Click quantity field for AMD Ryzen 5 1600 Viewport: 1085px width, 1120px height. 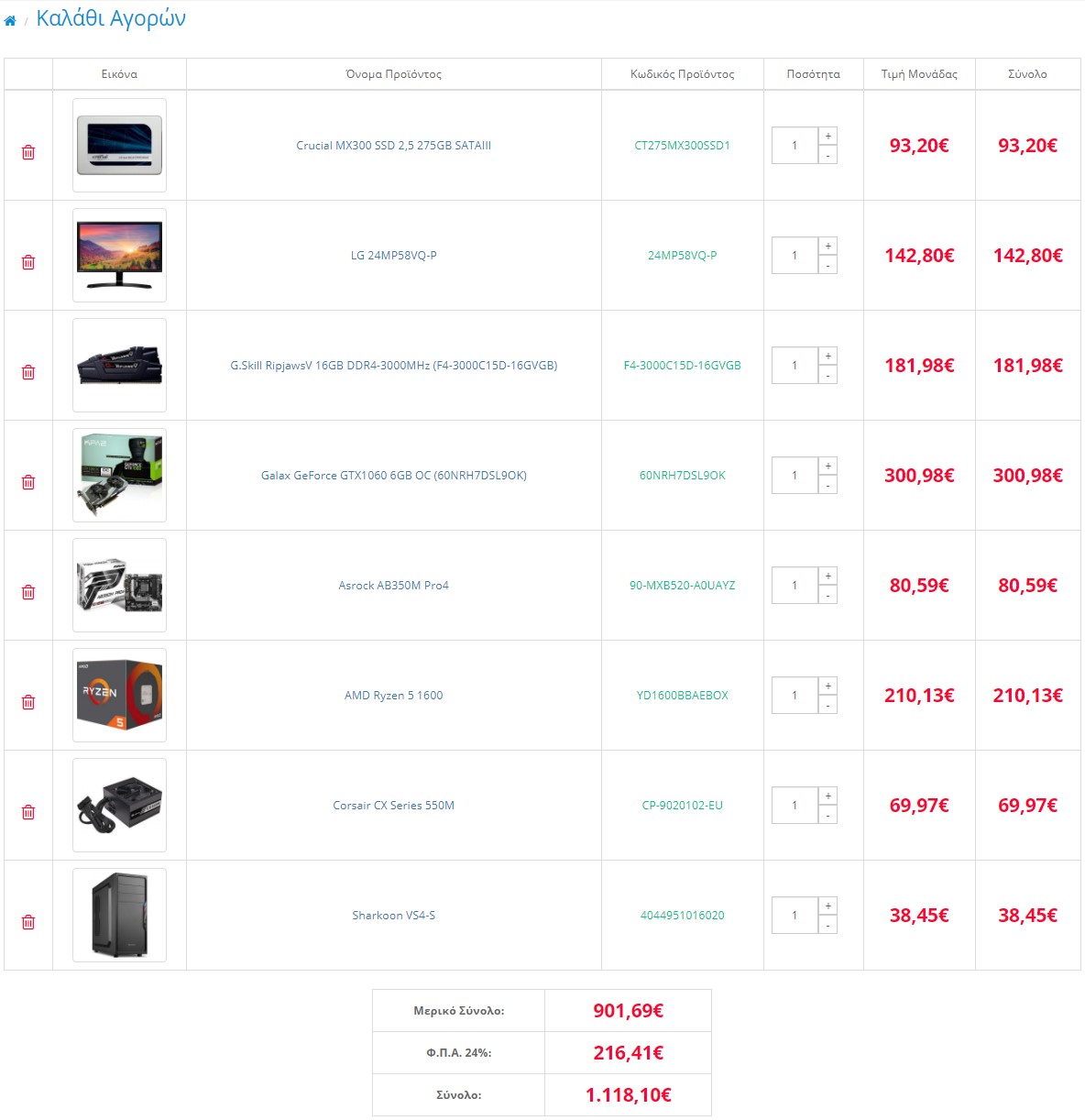coord(795,696)
